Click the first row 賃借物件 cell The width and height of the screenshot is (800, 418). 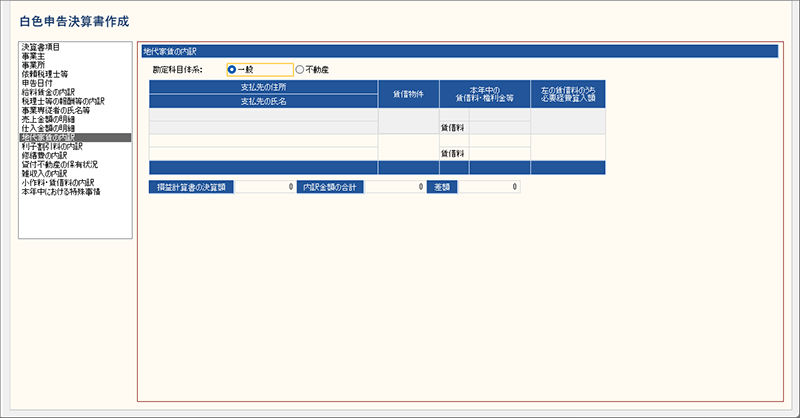click(408, 121)
